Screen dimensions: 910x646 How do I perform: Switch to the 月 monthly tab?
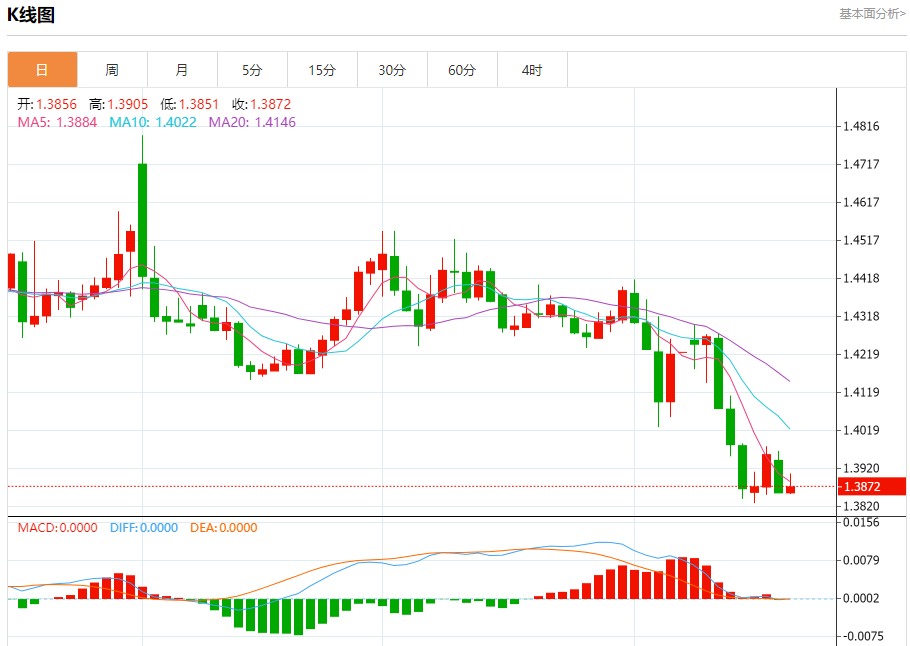point(182,70)
